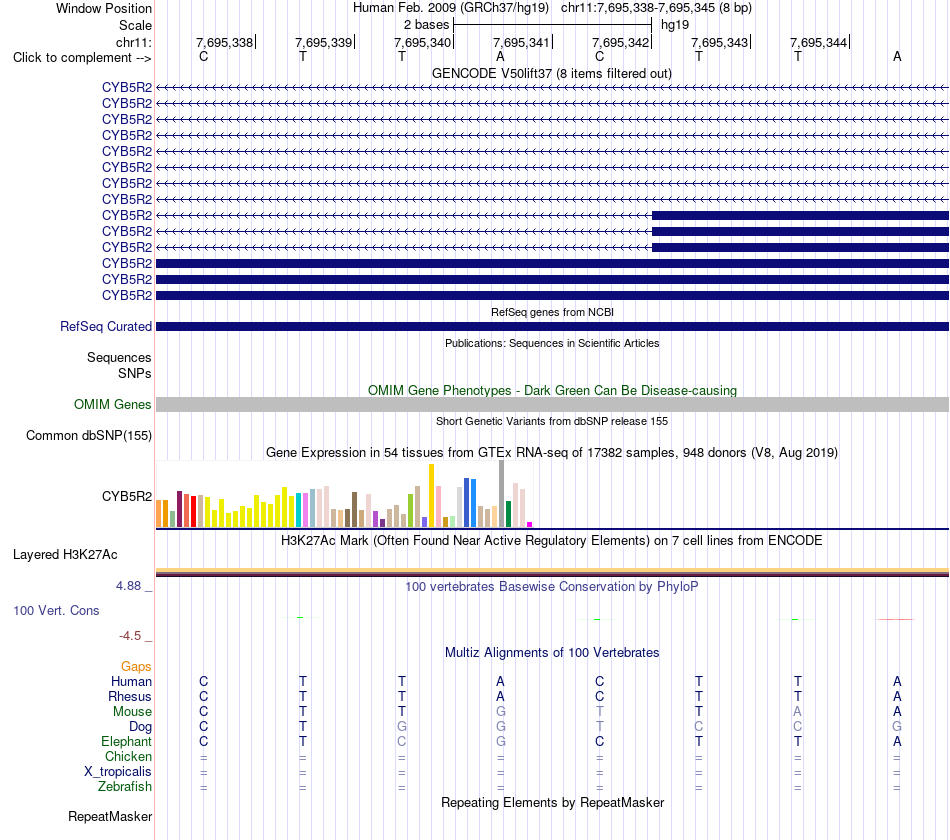The height and width of the screenshot is (840, 950).
Task: Open the OMIM Gene Phenotypes track title
Action: [552, 390]
